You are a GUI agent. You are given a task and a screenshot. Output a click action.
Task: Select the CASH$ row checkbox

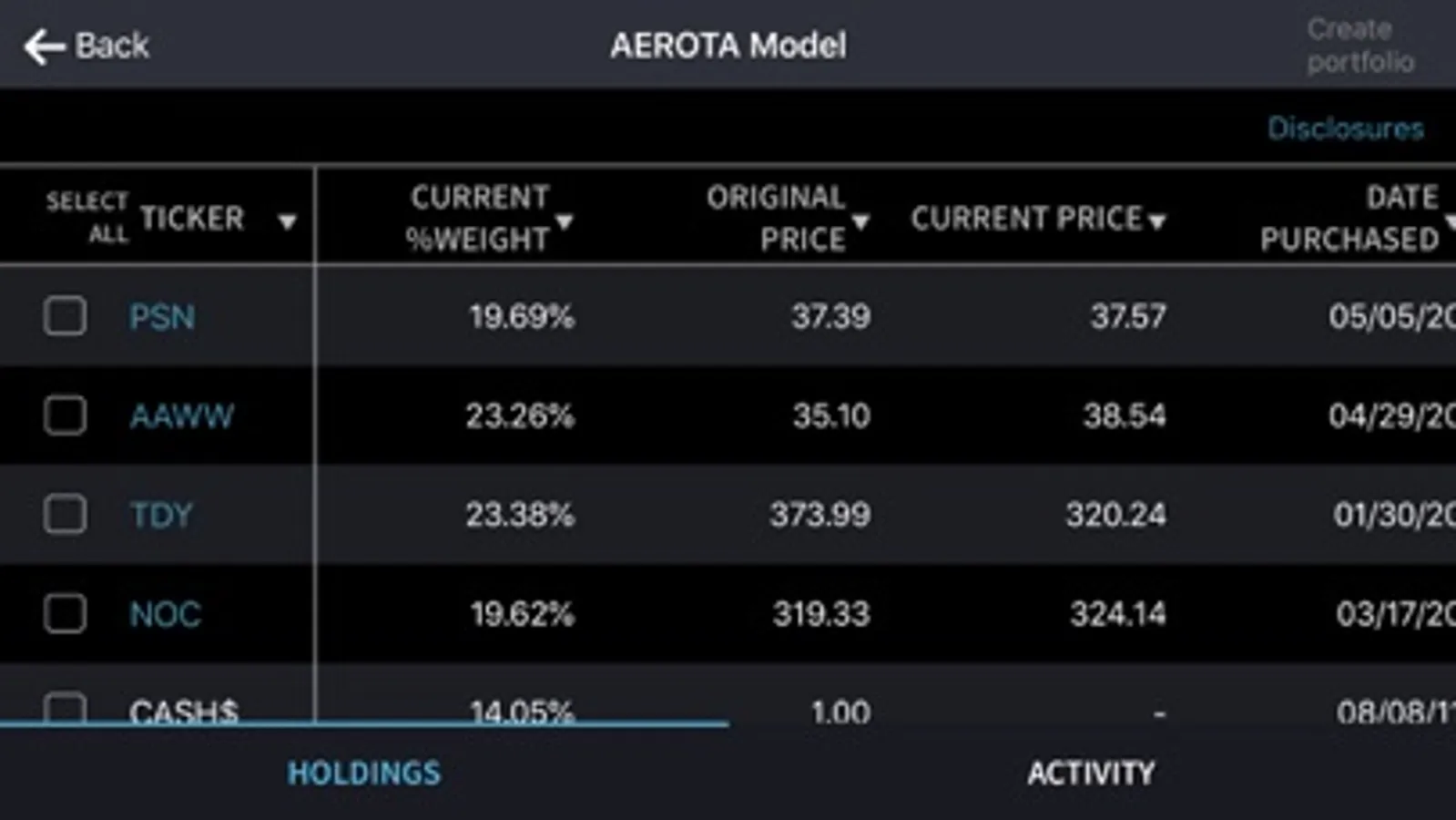[x=66, y=709]
